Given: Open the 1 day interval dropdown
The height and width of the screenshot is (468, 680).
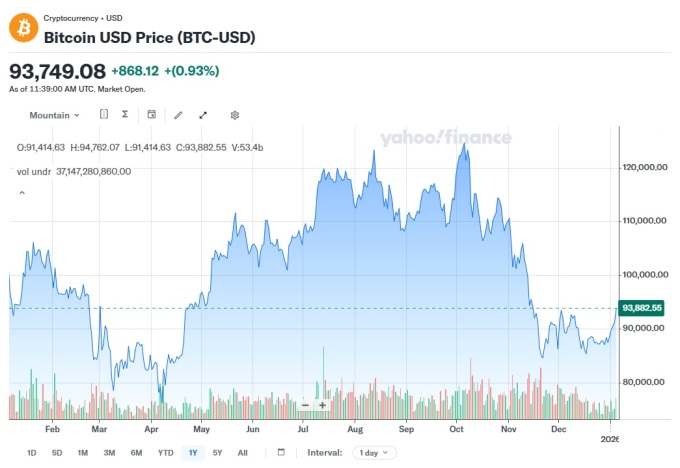Looking at the screenshot, I should point(376,453).
